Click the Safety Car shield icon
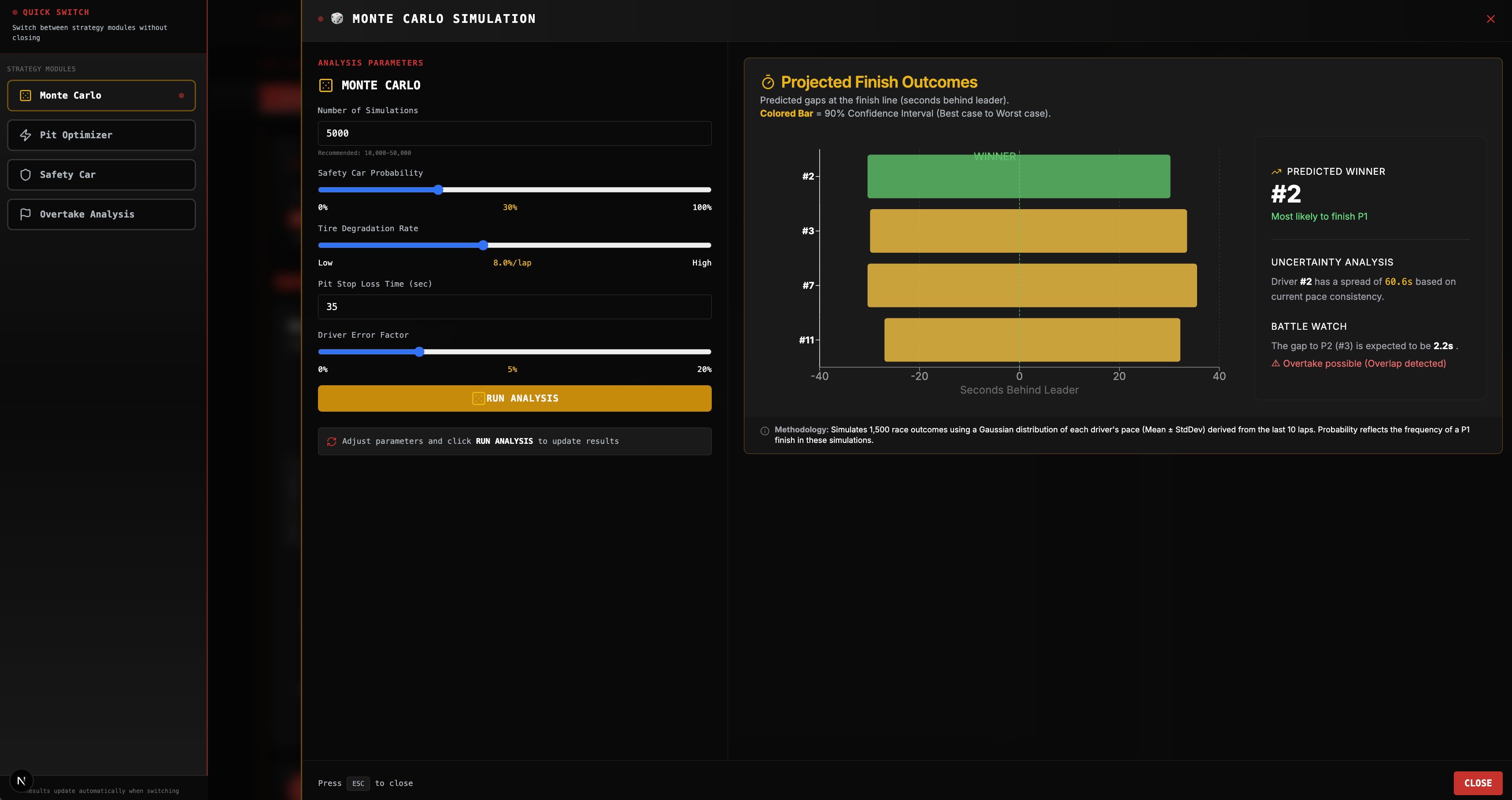Viewport: 1512px width, 800px height. coord(25,174)
